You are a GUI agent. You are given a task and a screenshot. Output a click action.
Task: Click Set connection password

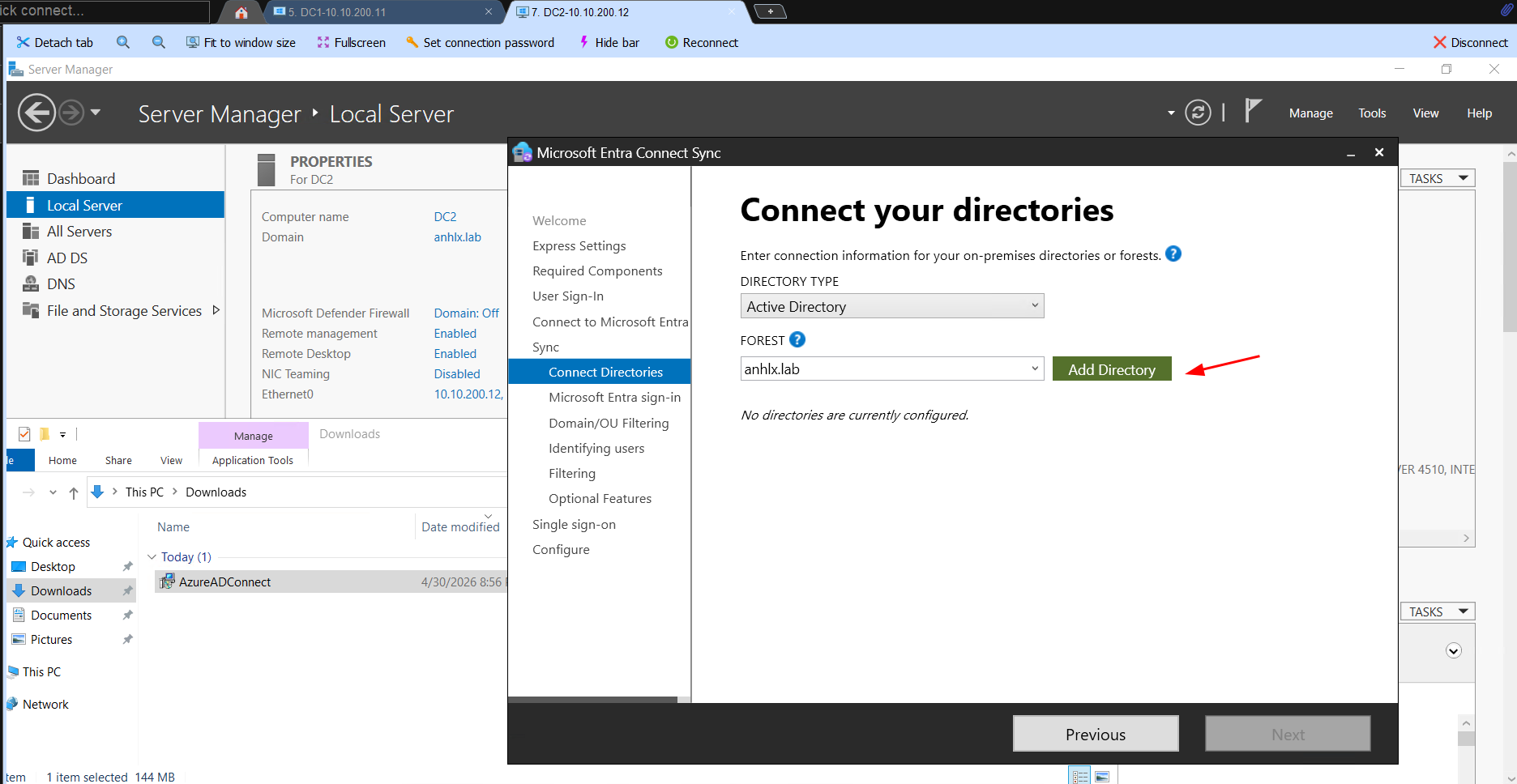click(480, 42)
